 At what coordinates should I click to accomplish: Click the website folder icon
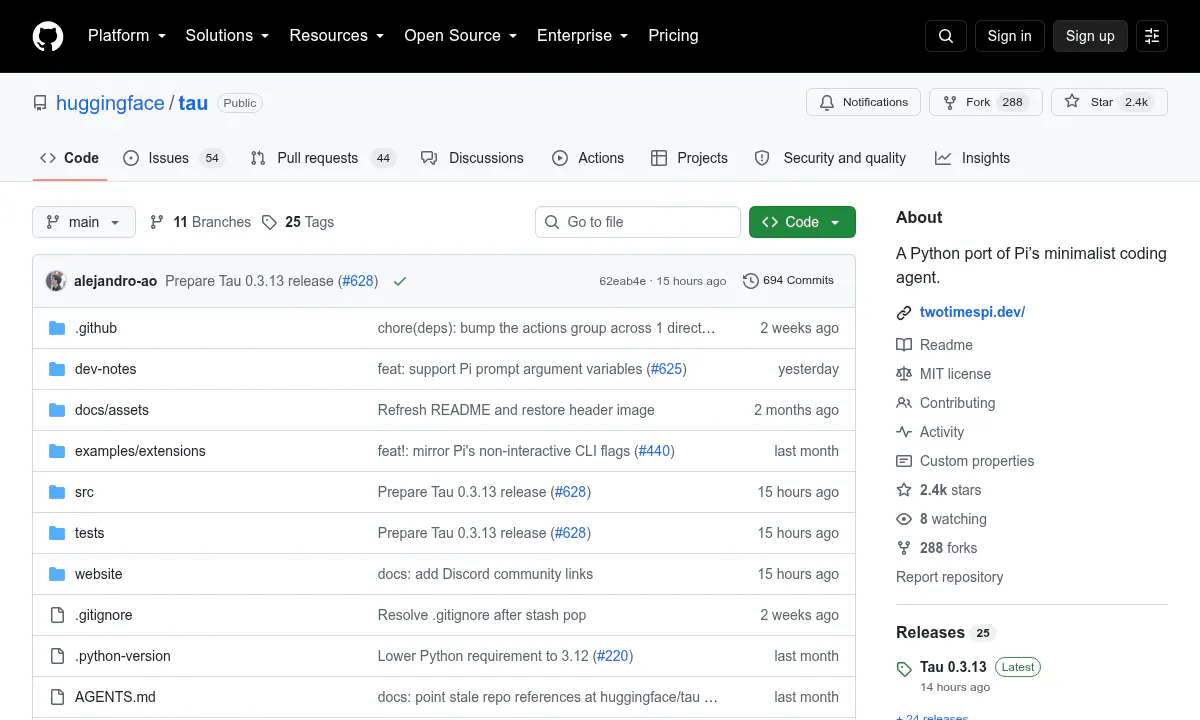(x=57, y=574)
